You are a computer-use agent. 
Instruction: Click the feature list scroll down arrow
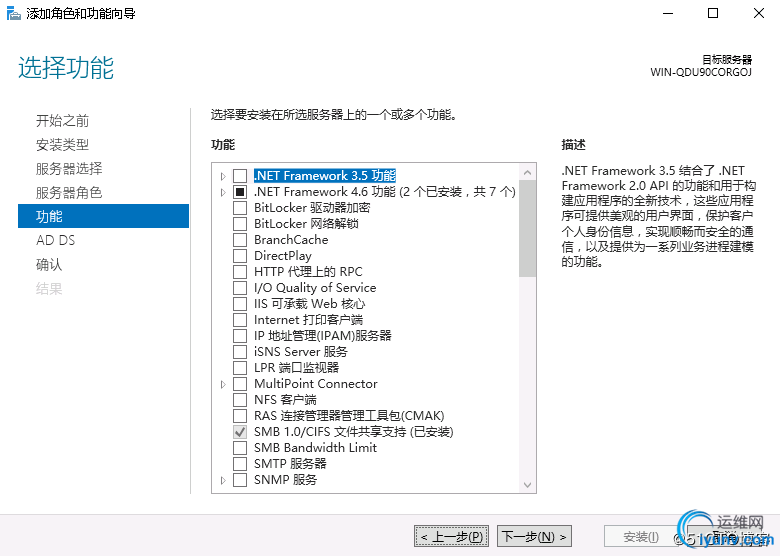coord(527,485)
